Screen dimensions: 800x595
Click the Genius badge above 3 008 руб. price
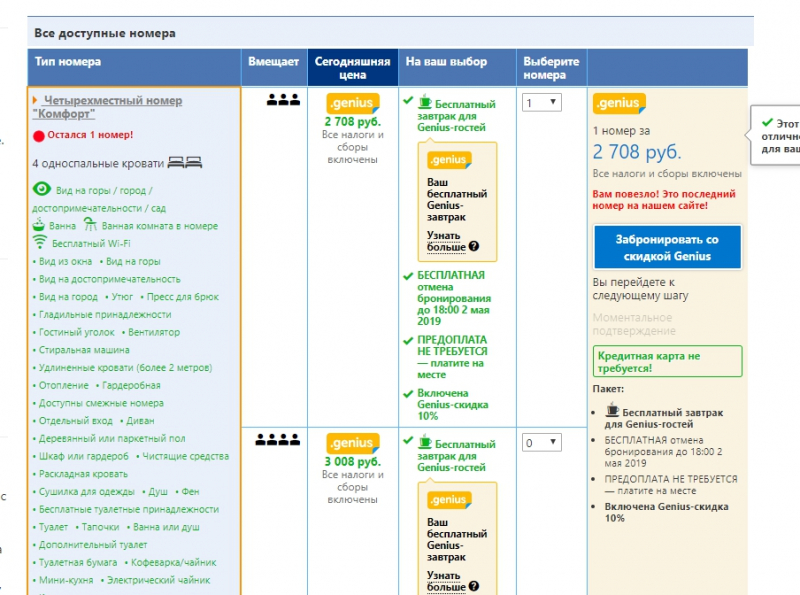click(352, 443)
